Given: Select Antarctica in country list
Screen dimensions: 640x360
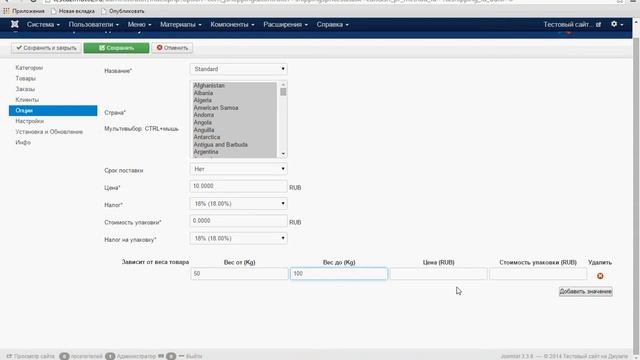Looking at the screenshot, I should [x=234, y=137].
